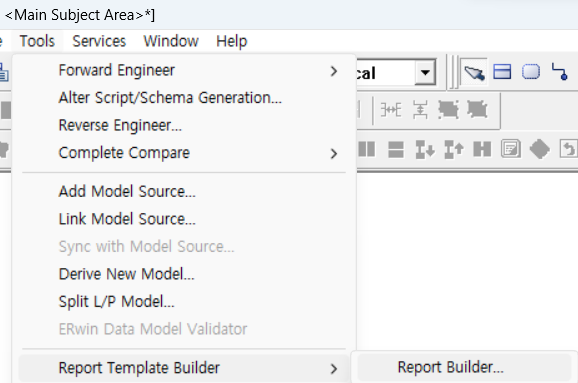Select Report Template Builder menu entry
The height and width of the screenshot is (383, 578).
pyautogui.click(x=184, y=368)
